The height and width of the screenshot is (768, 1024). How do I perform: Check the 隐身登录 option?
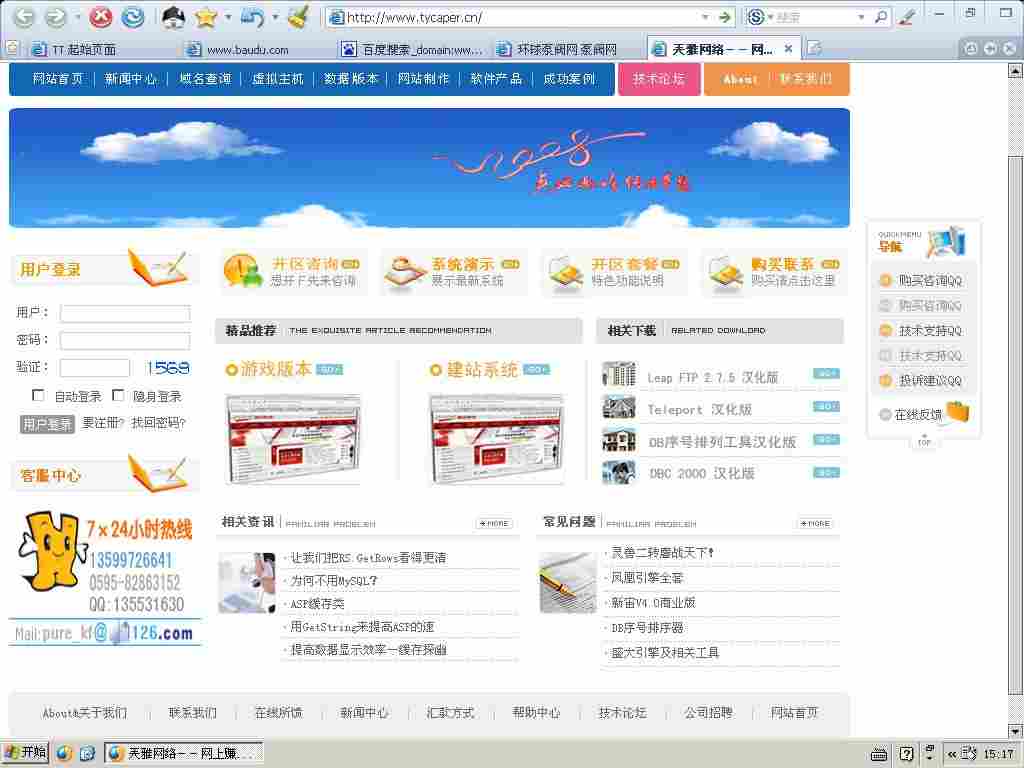pyautogui.click(x=117, y=394)
